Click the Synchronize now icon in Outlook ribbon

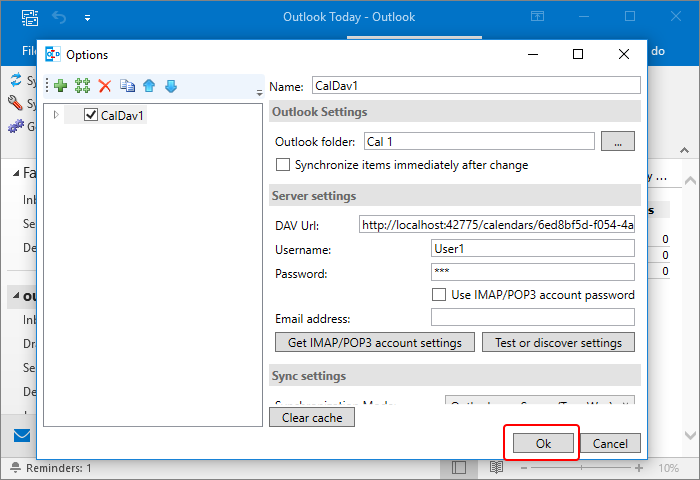coord(16,80)
